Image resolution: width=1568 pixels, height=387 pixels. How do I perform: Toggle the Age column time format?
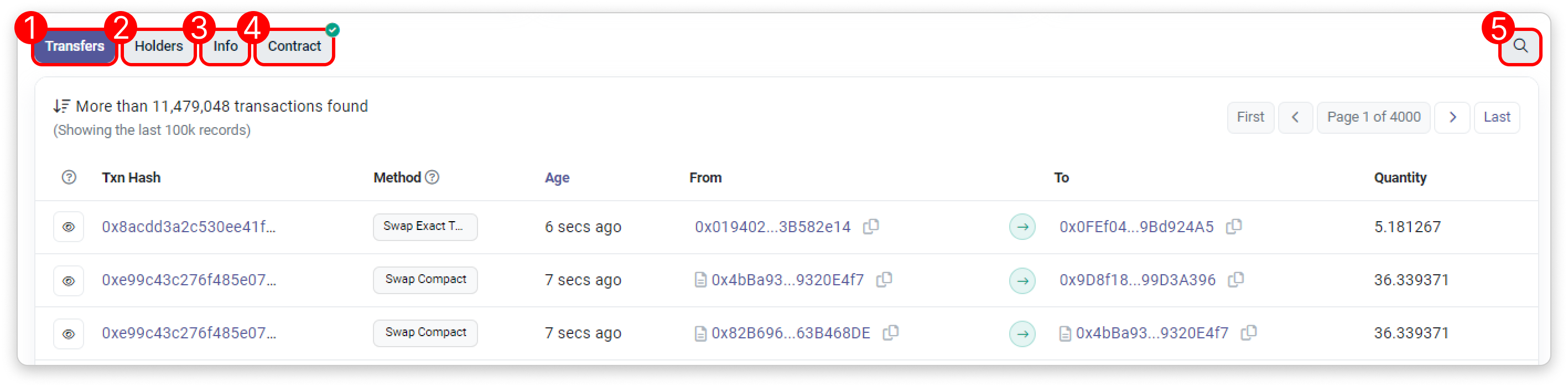[557, 177]
